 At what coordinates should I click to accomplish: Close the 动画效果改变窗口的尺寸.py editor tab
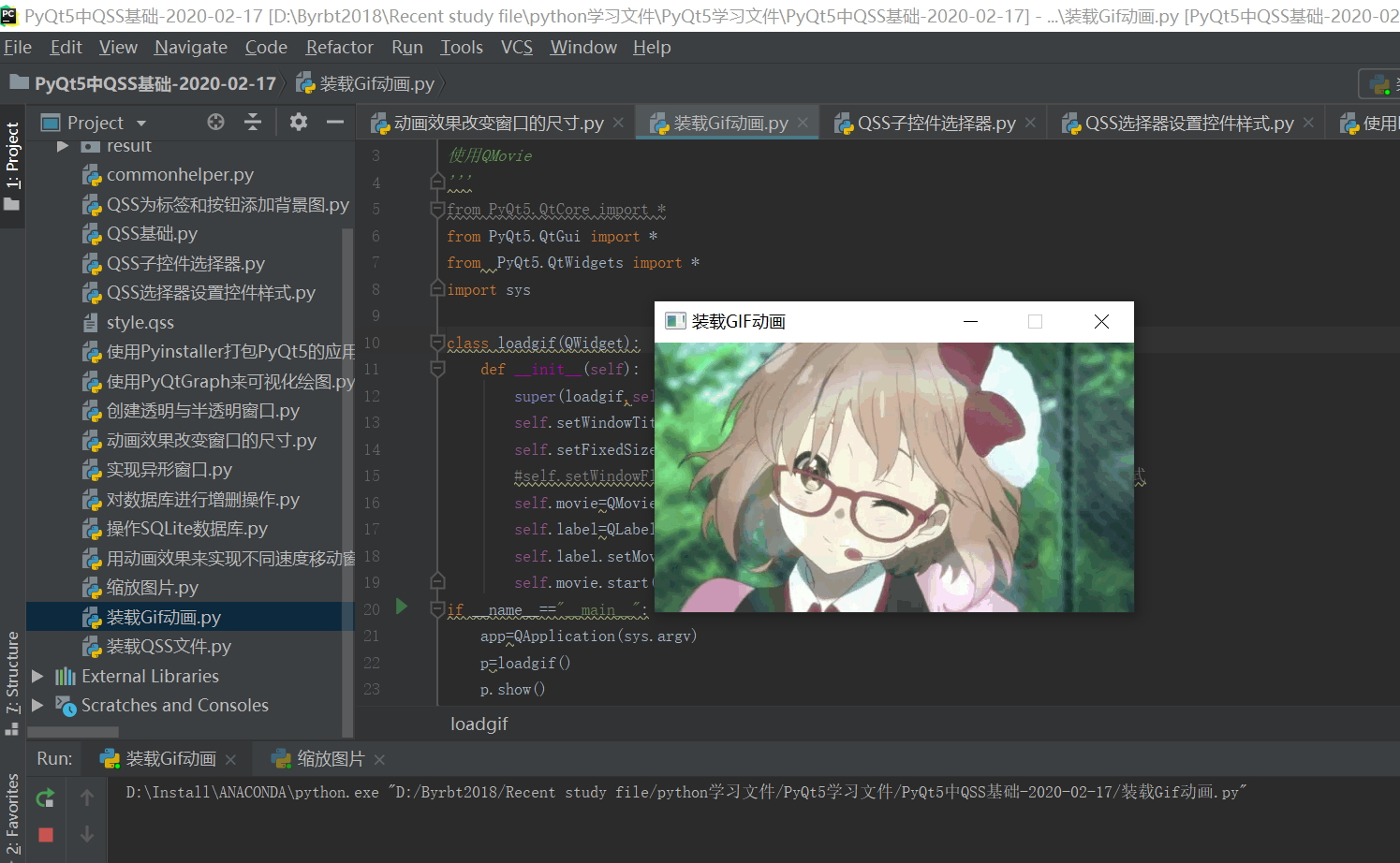click(x=618, y=123)
